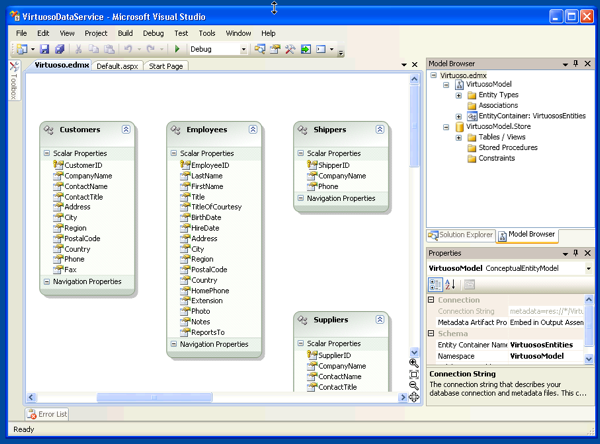
Task: Collapse the Employees entity shape
Action: coord(253,129)
